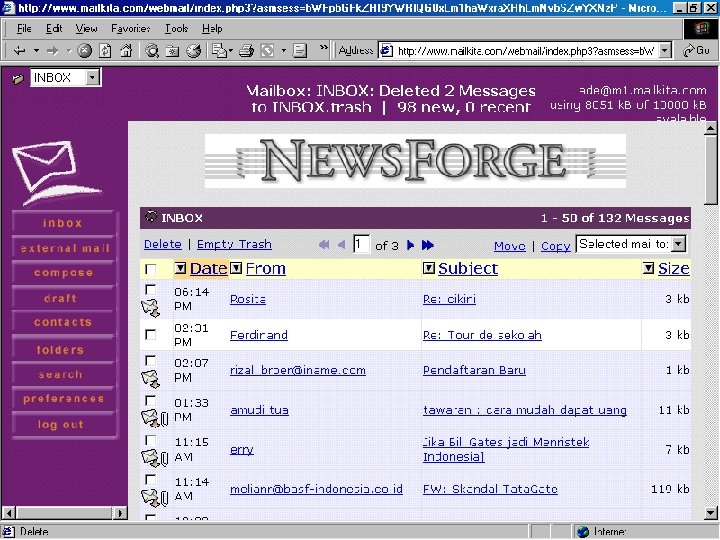This screenshot has height=540, width=720.
Task: Click the external mail sidebar button
Action: (63, 248)
